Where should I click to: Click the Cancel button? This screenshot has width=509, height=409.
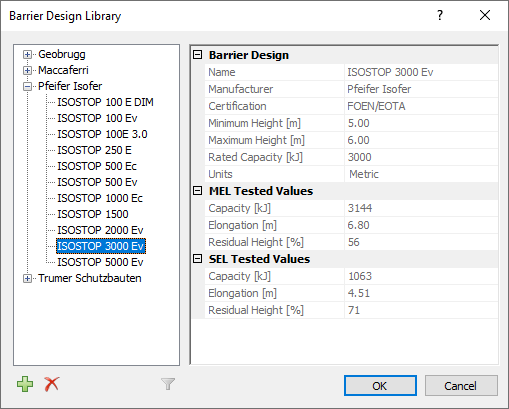[x=461, y=386]
